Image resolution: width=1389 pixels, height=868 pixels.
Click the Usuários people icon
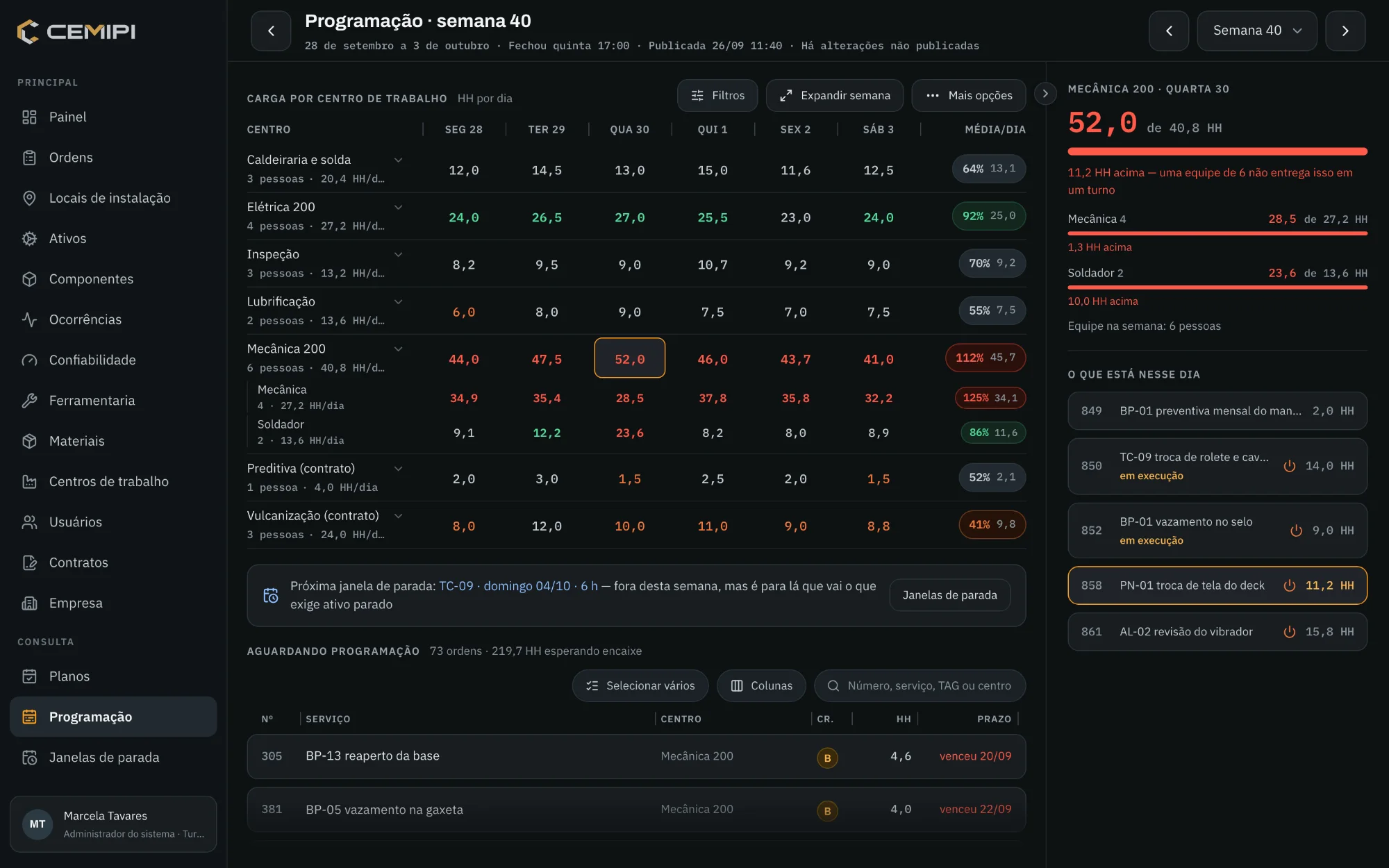click(x=29, y=522)
